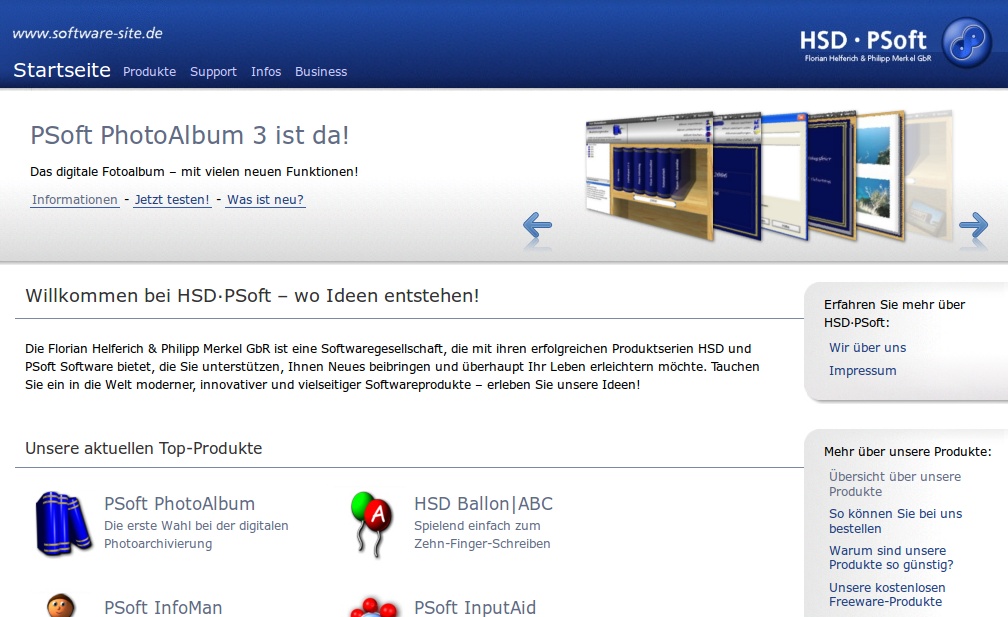Click the Jetzt testen! link
Screen dimensions: 1008x617
pyautogui.click(x=172, y=200)
